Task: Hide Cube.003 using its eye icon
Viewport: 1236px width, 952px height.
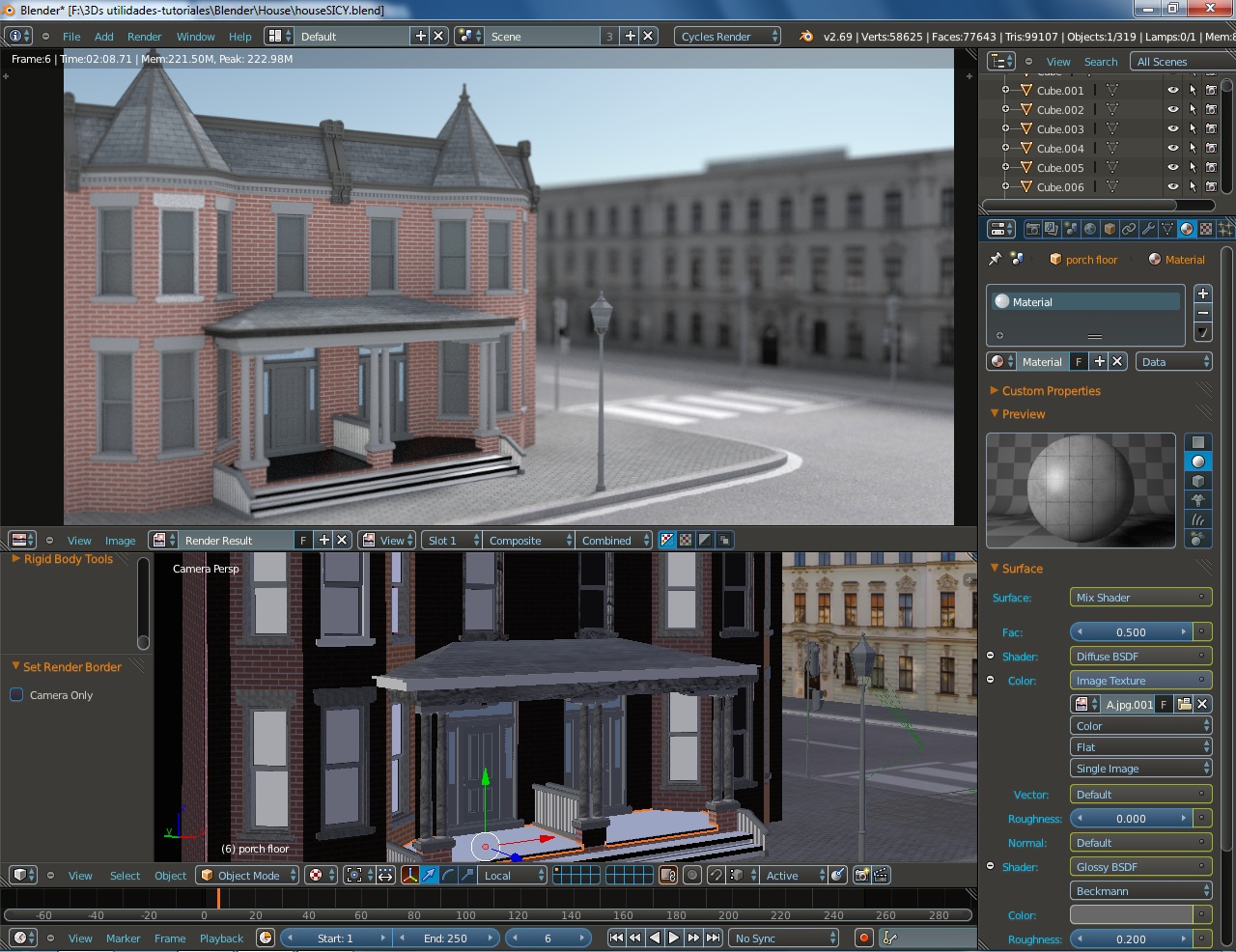Action: tap(1172, 129)
